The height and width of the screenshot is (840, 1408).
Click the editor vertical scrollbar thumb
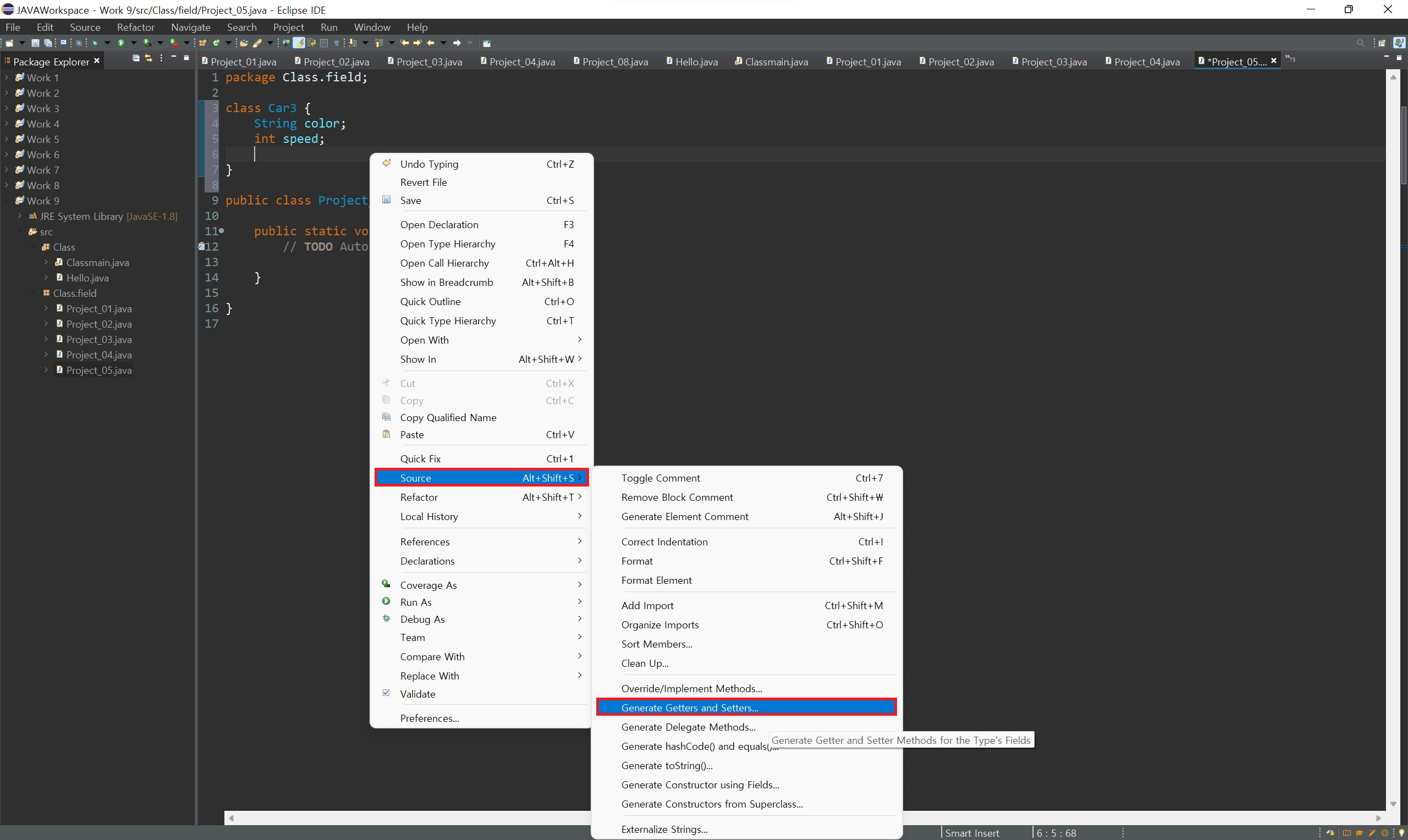point(1403,145)
